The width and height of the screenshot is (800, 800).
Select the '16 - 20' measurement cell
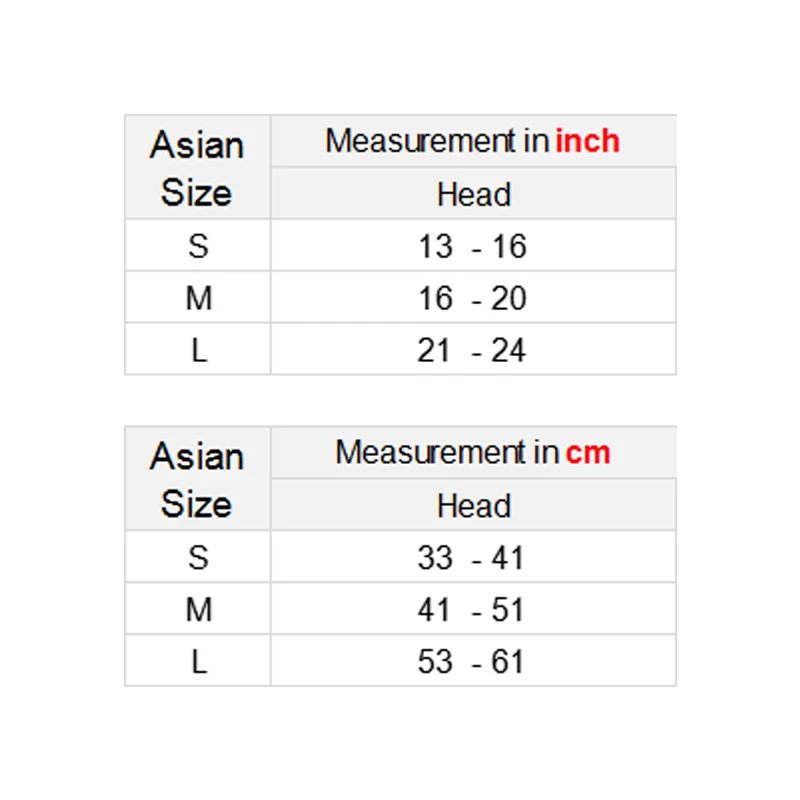(472, 298)
